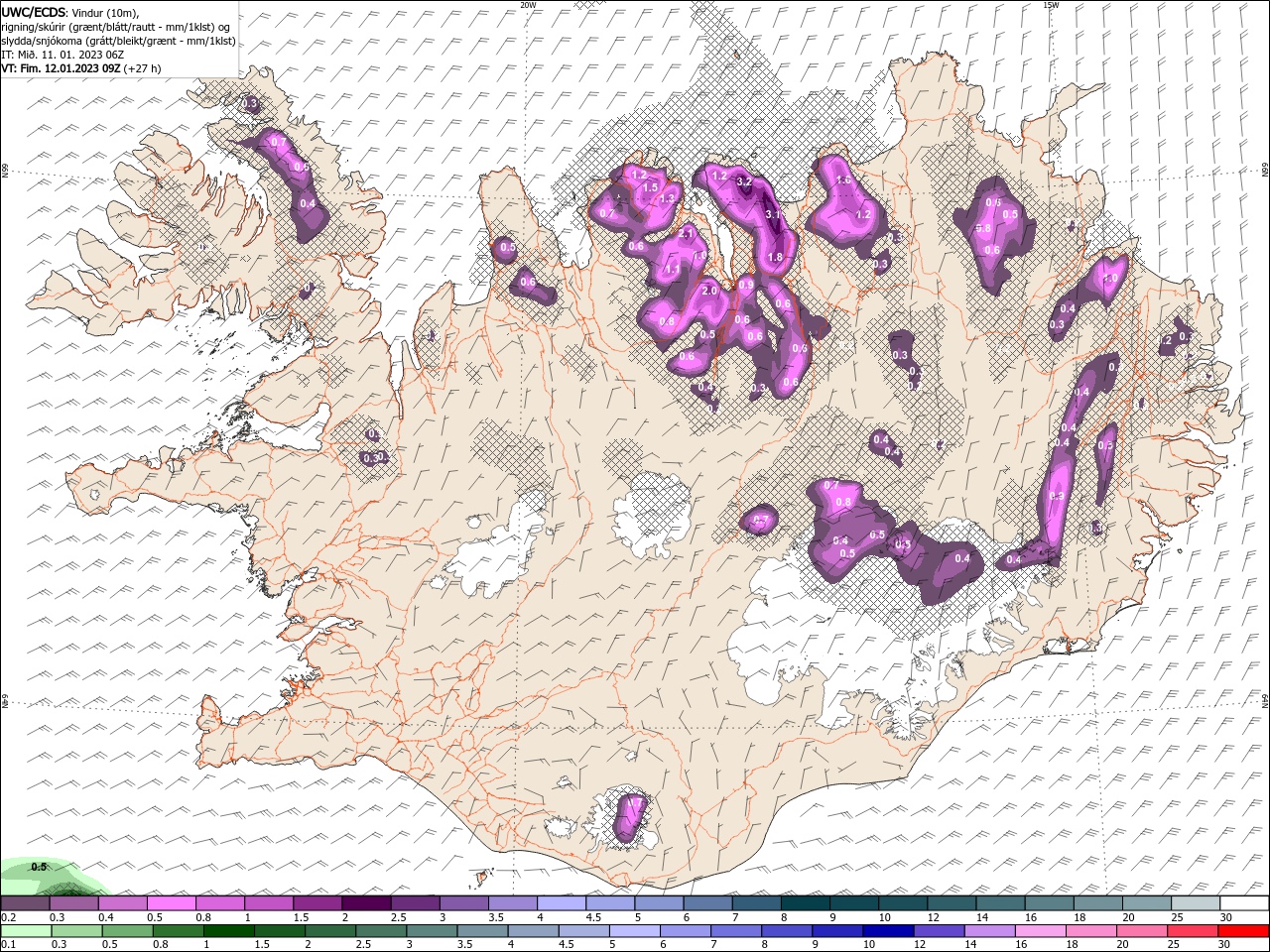This screenshot has width=1270, height=952.
Task: Click the 3.2 snowfall value on the map
Action: click(x=744, y=182)
